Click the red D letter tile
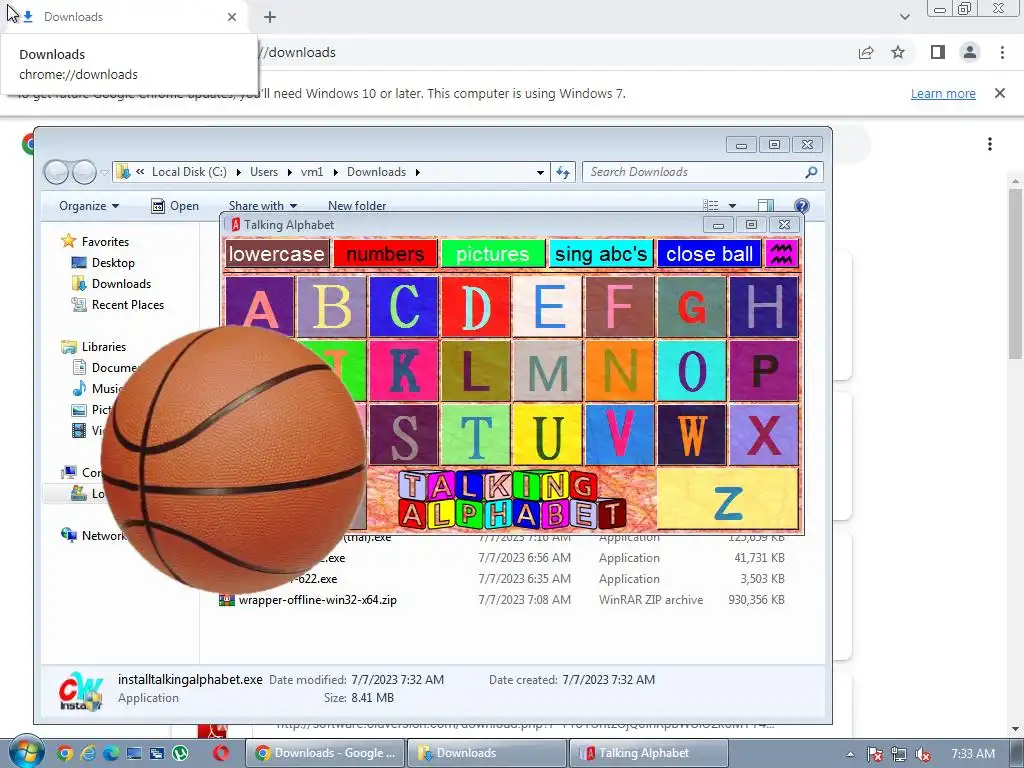This screenshot has width=1024, height=768. (476, 306)
